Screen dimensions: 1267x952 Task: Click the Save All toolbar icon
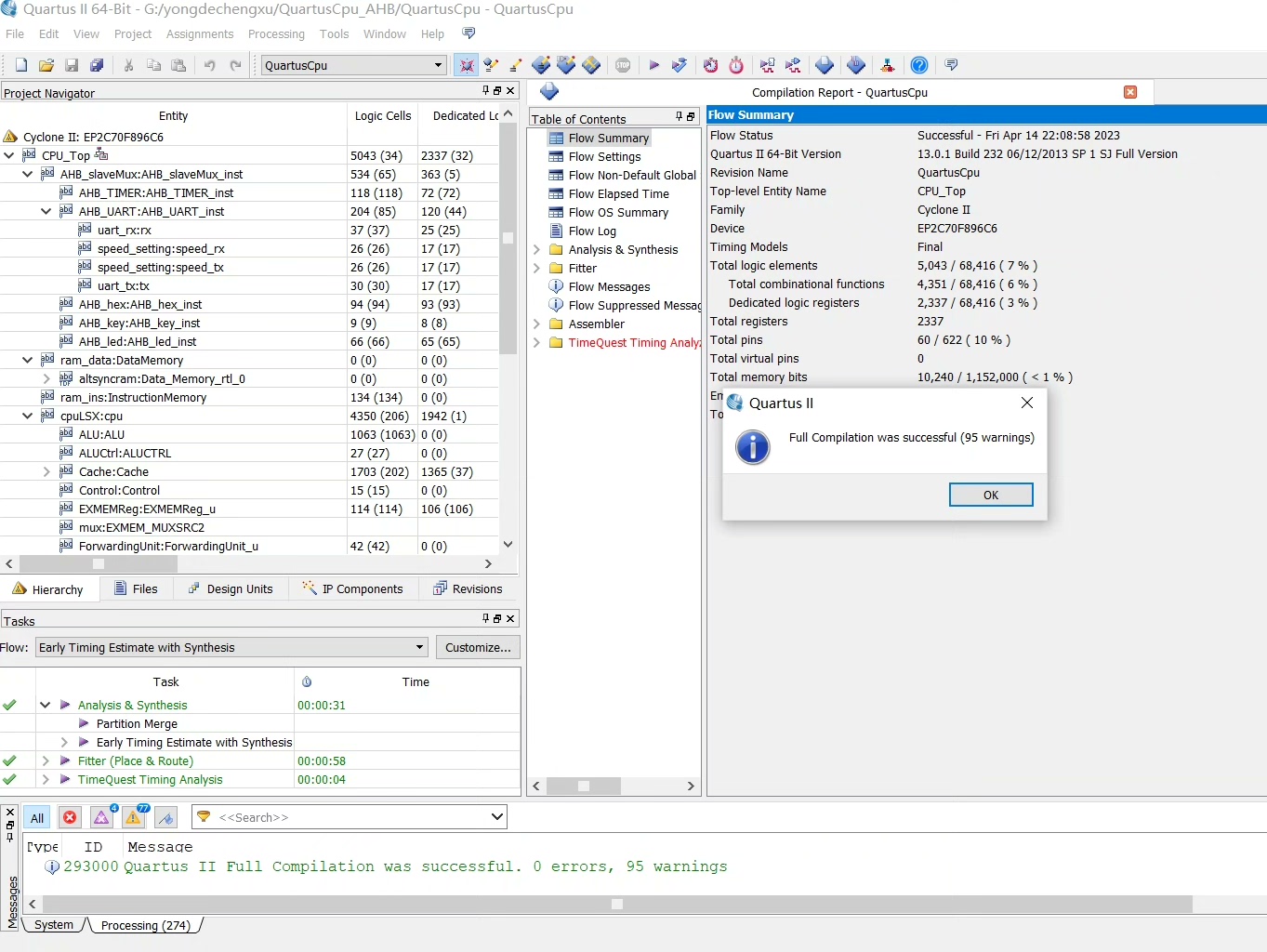coord(97,65)
